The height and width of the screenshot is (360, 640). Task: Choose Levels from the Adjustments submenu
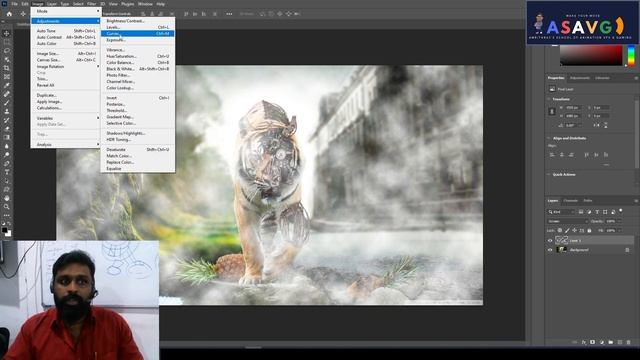pos(138,27)
